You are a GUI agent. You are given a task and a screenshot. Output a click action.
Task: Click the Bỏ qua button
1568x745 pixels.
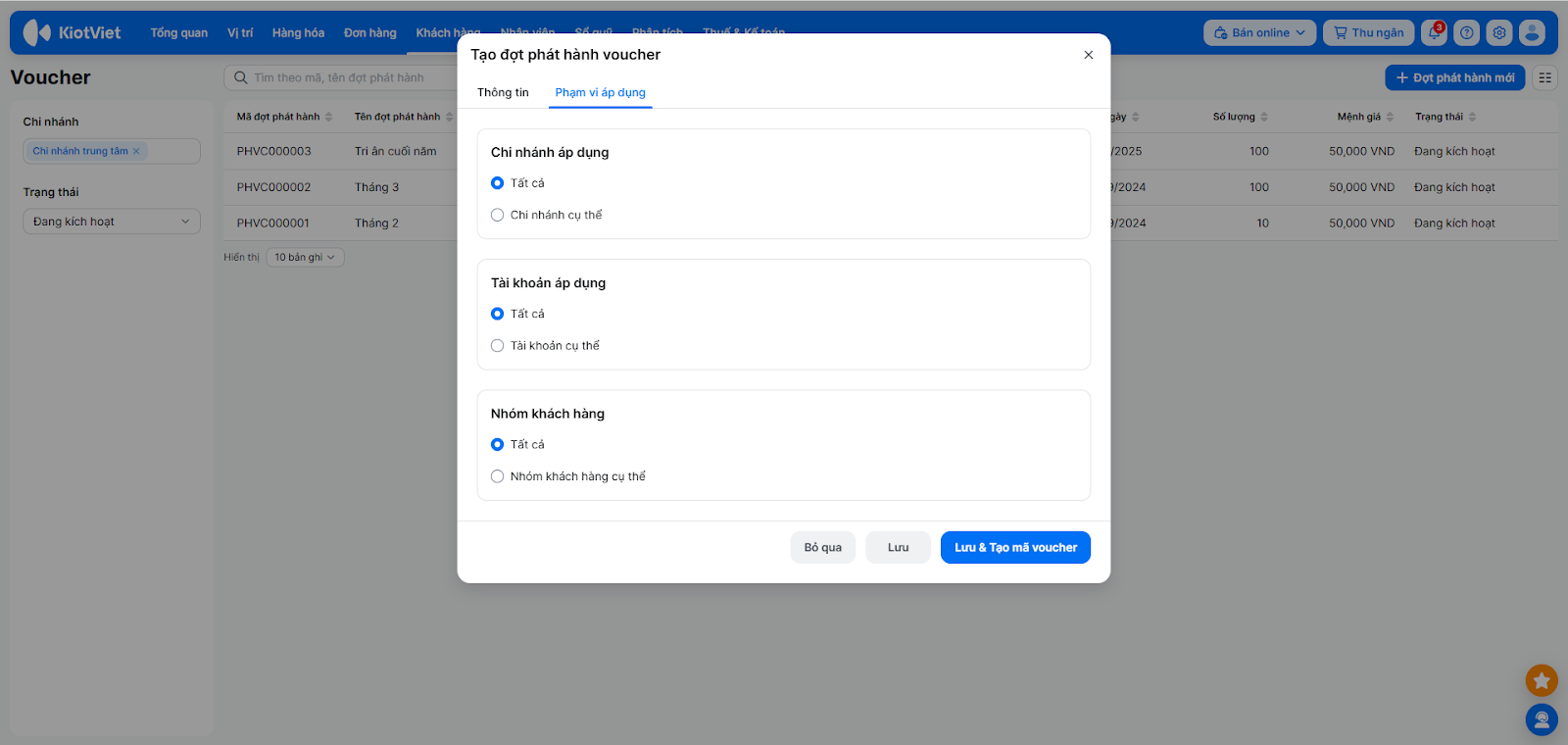click(x=822, y=548)
